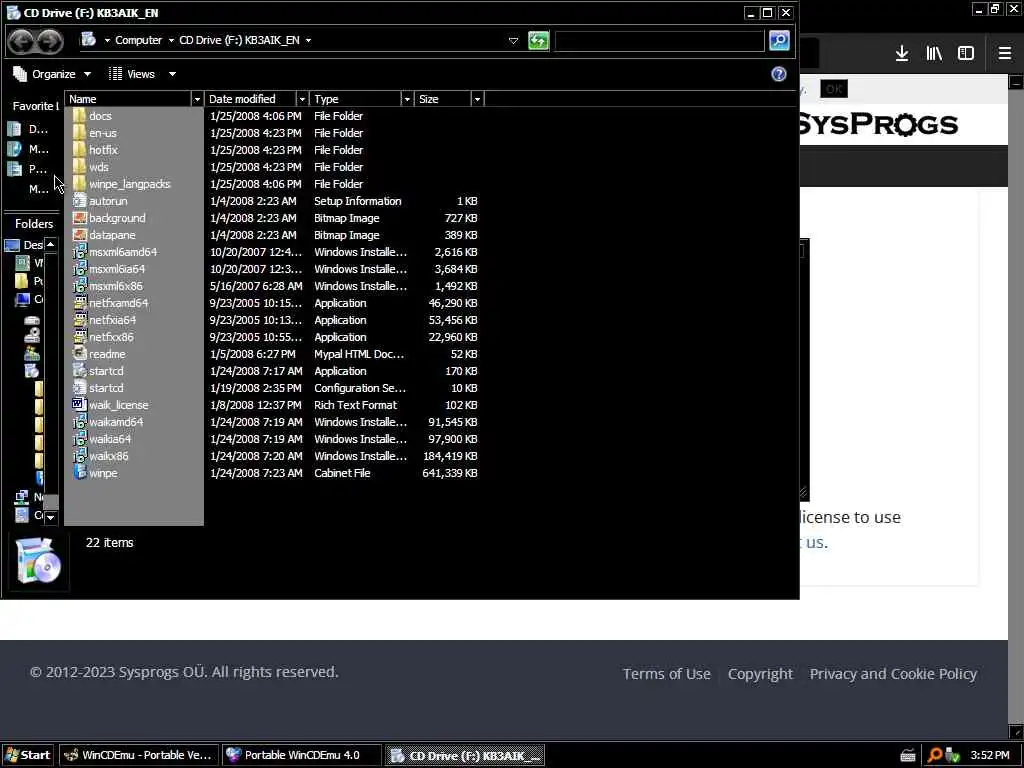This screenshot has height=768, width=1024.
Task: Select the winpe cabinet file icon
Action: tap(80, 473)
